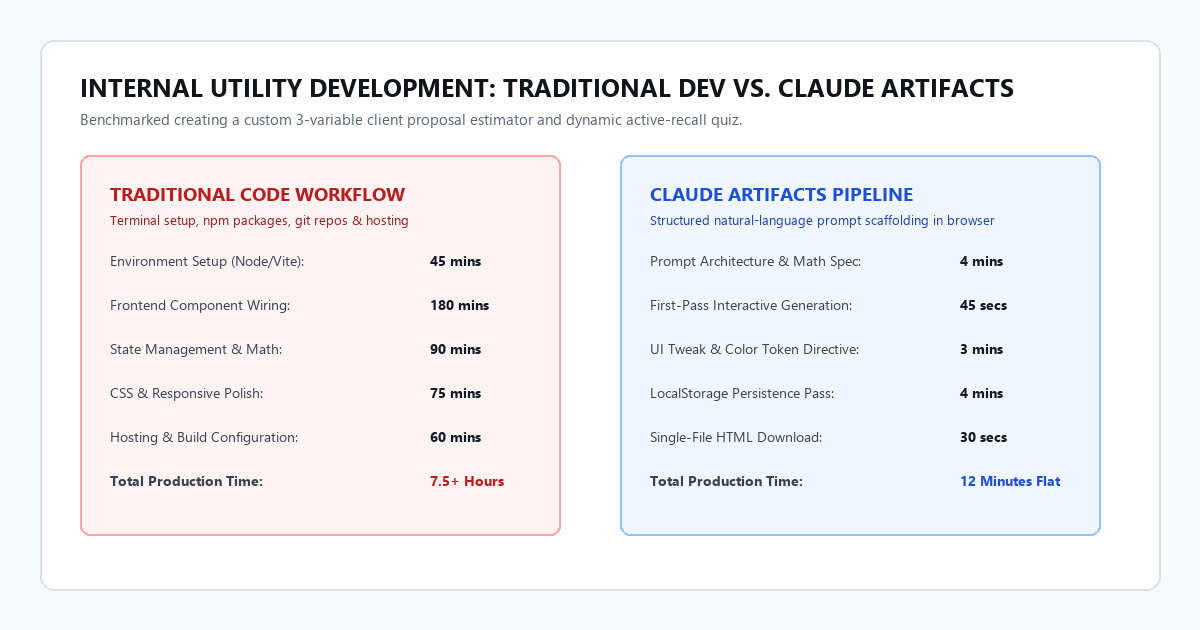This screenshot has width=1200, height=630.
Task: Click 'Terminal setup, npm packages, git repos & hosting'
Action: tap(259, 220)
